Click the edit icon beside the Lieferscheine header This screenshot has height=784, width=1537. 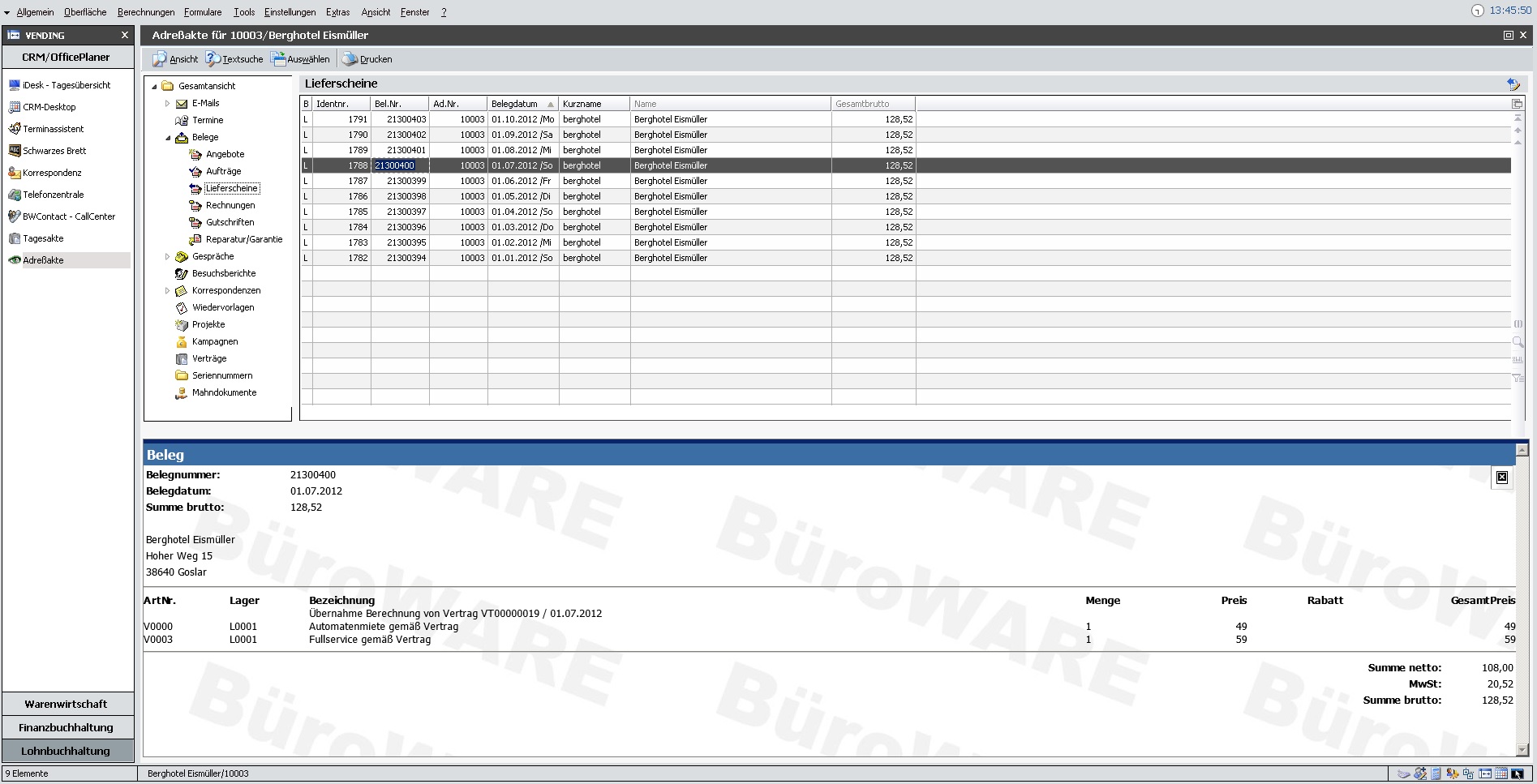[1513, 84]
